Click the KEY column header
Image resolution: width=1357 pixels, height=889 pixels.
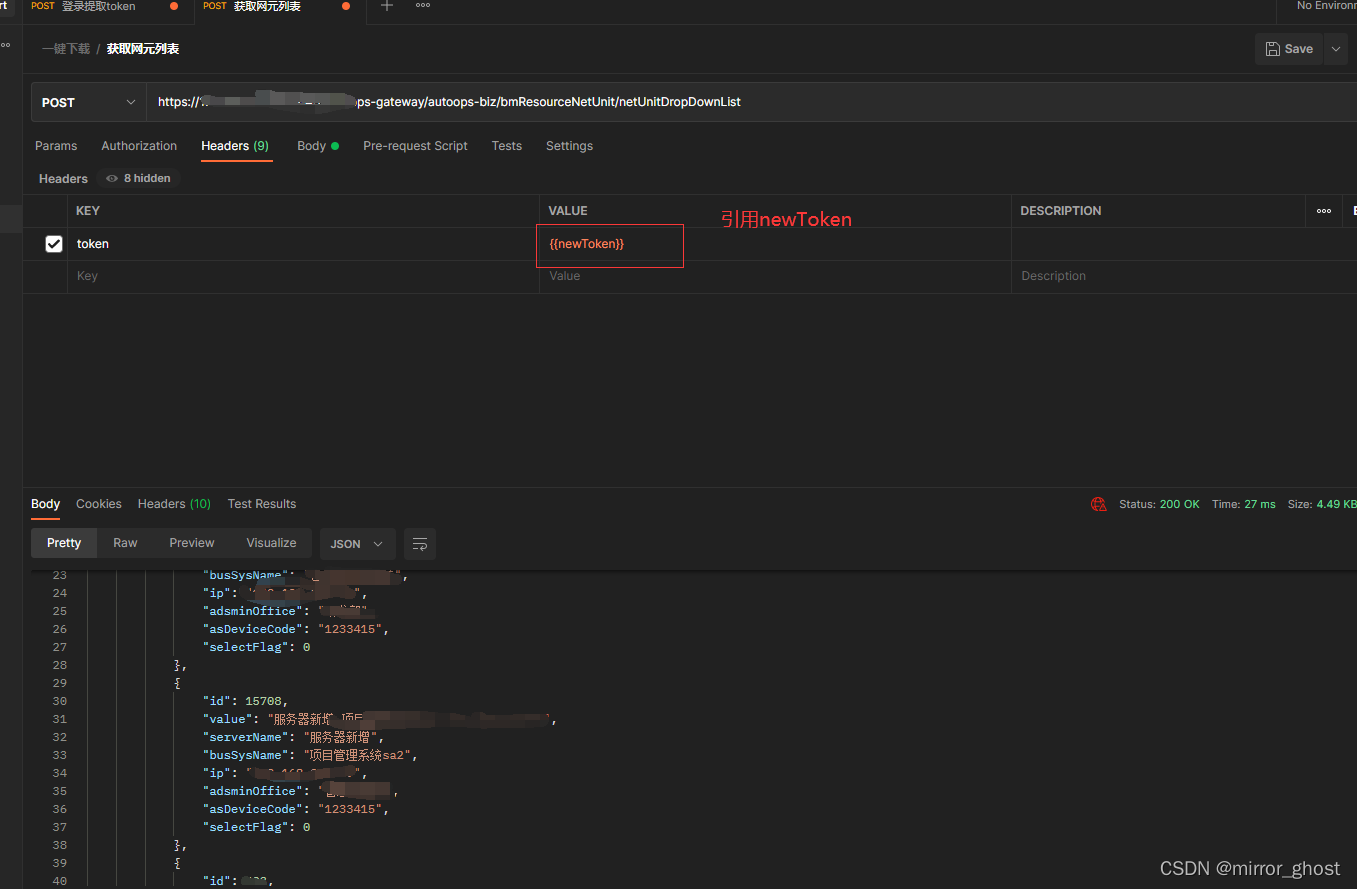pos(88,211)
